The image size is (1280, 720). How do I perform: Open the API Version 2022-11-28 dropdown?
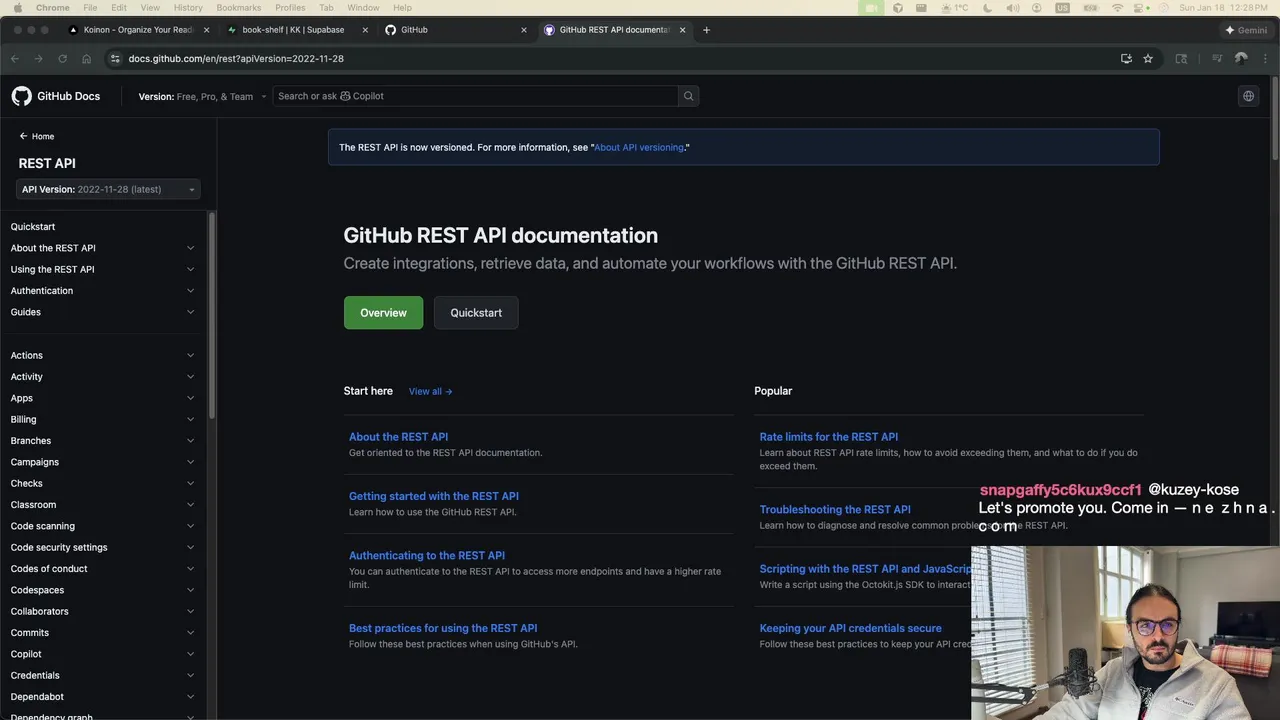coord(108,189)
